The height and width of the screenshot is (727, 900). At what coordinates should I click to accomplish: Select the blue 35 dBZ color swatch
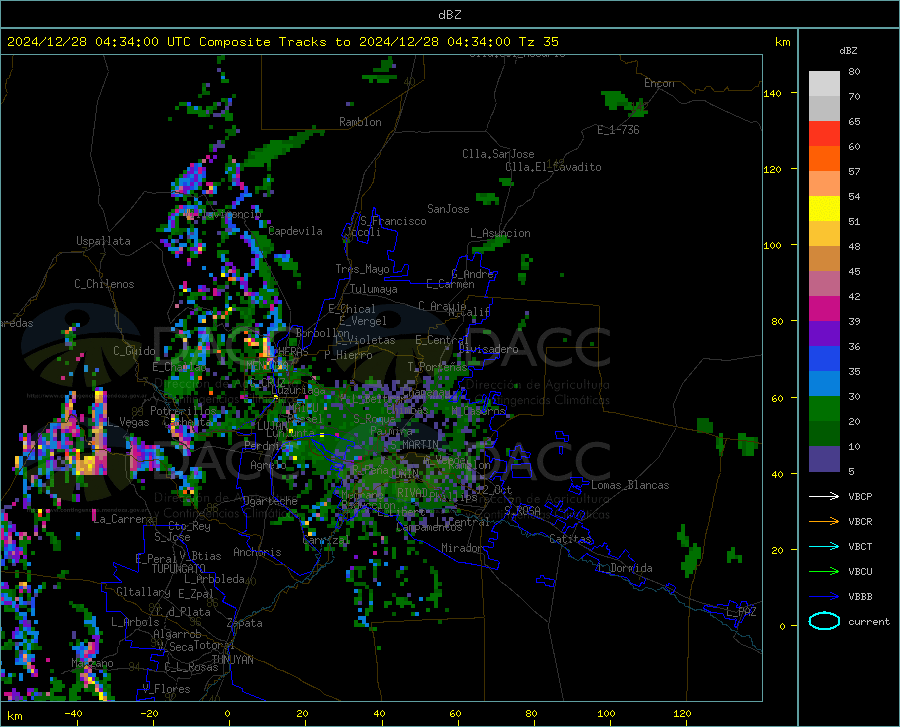[x=824, y=359]
